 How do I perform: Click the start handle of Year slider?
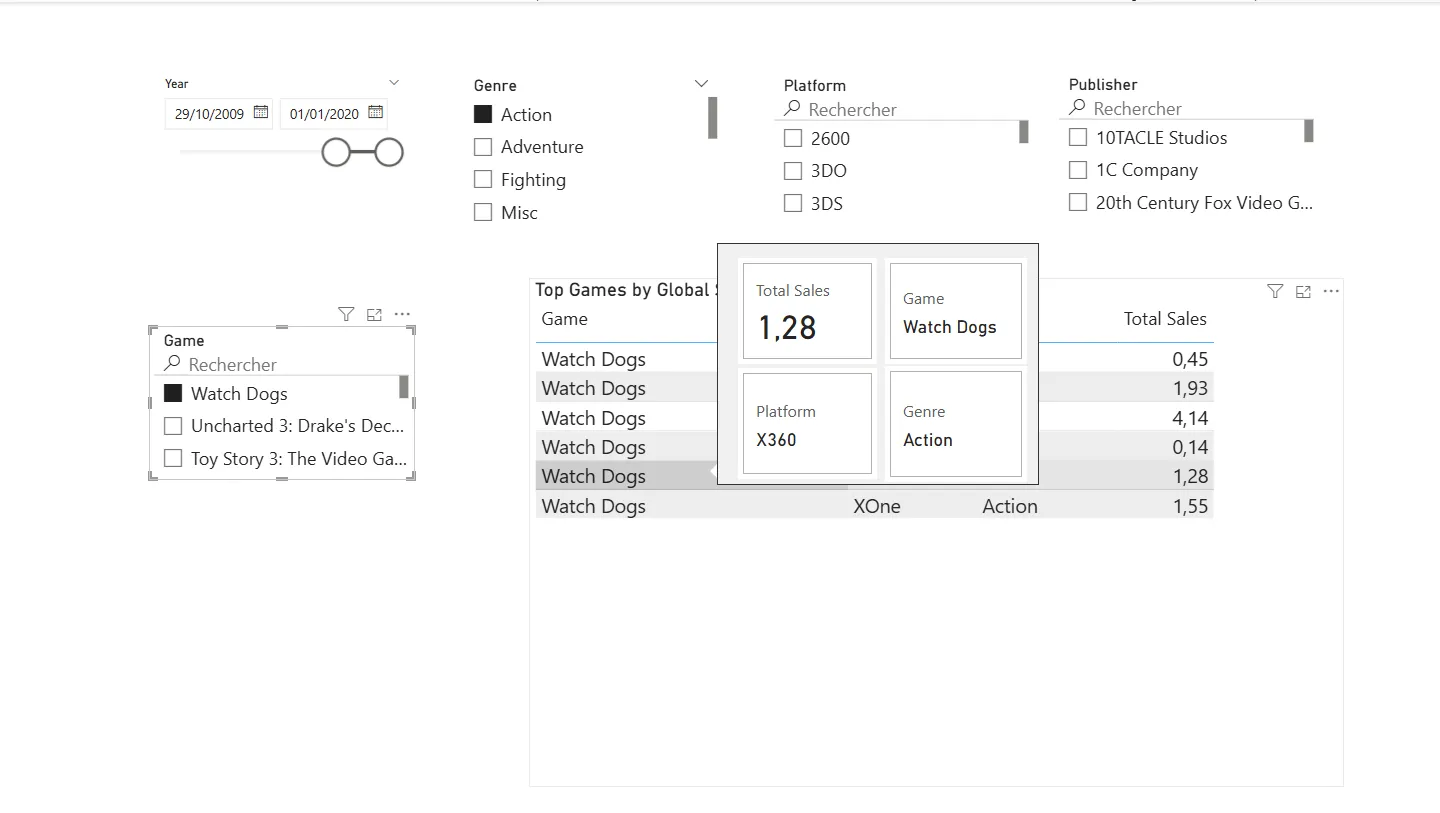tap(336, 152)
